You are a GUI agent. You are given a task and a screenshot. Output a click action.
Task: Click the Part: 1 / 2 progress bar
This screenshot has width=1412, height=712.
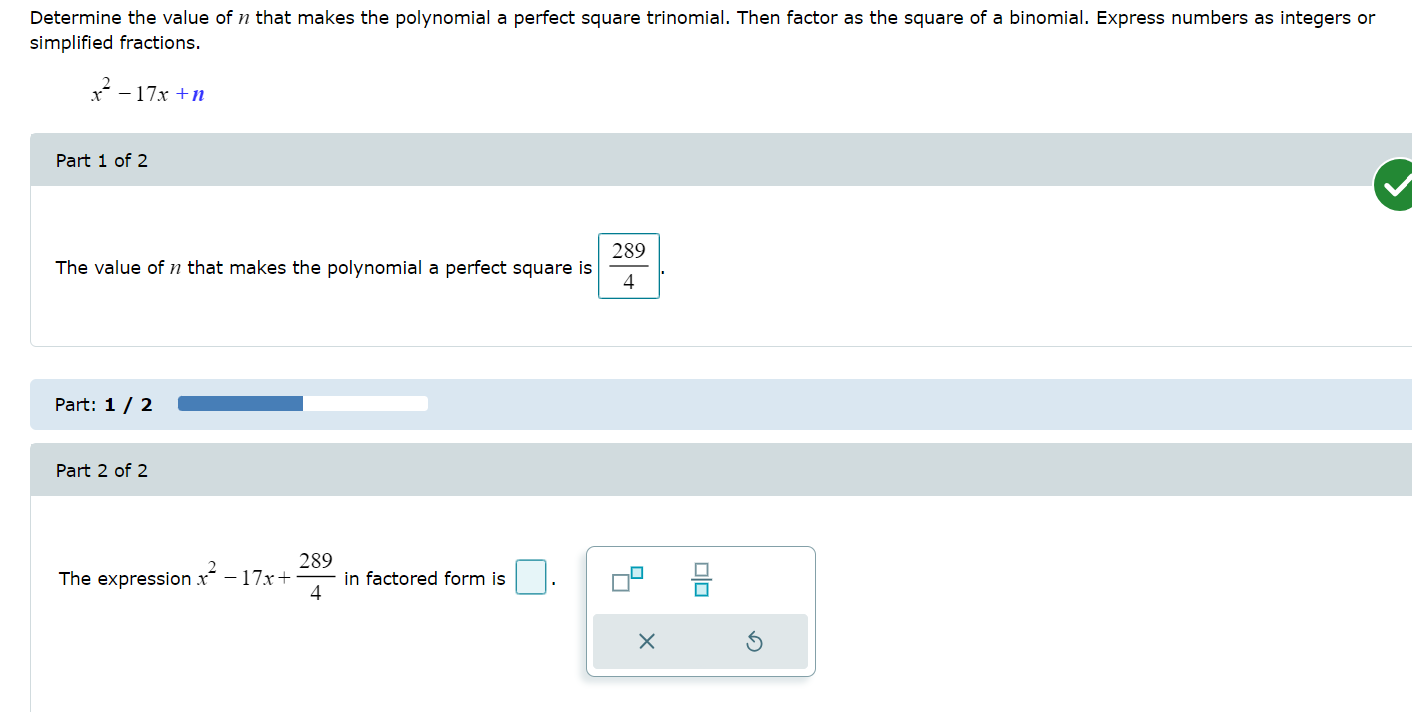[303, 403]
